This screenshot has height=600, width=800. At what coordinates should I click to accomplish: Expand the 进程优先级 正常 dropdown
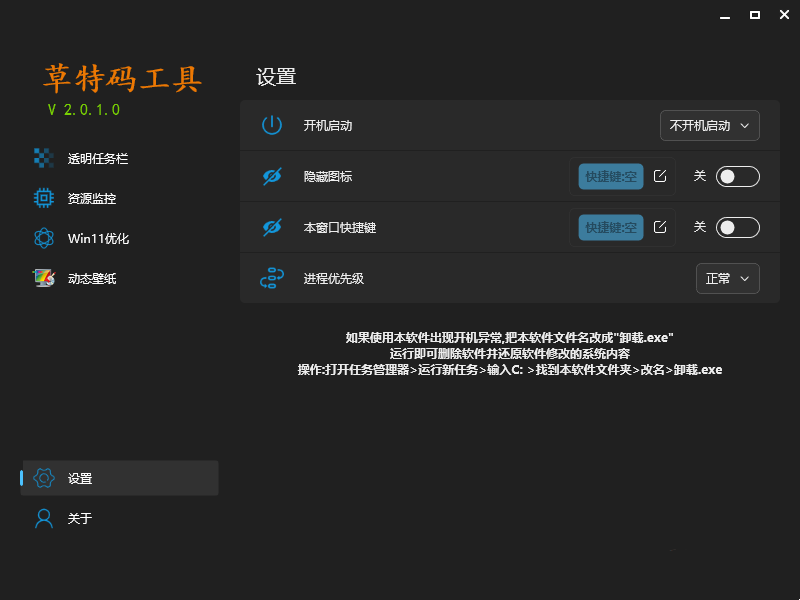pos(727,278)
